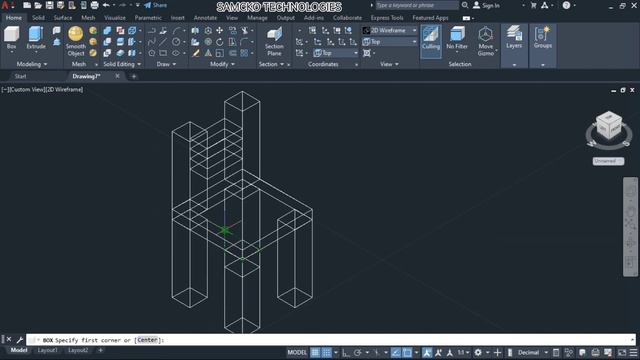Click the status bar customization menu icon

(x=633, y=352)
